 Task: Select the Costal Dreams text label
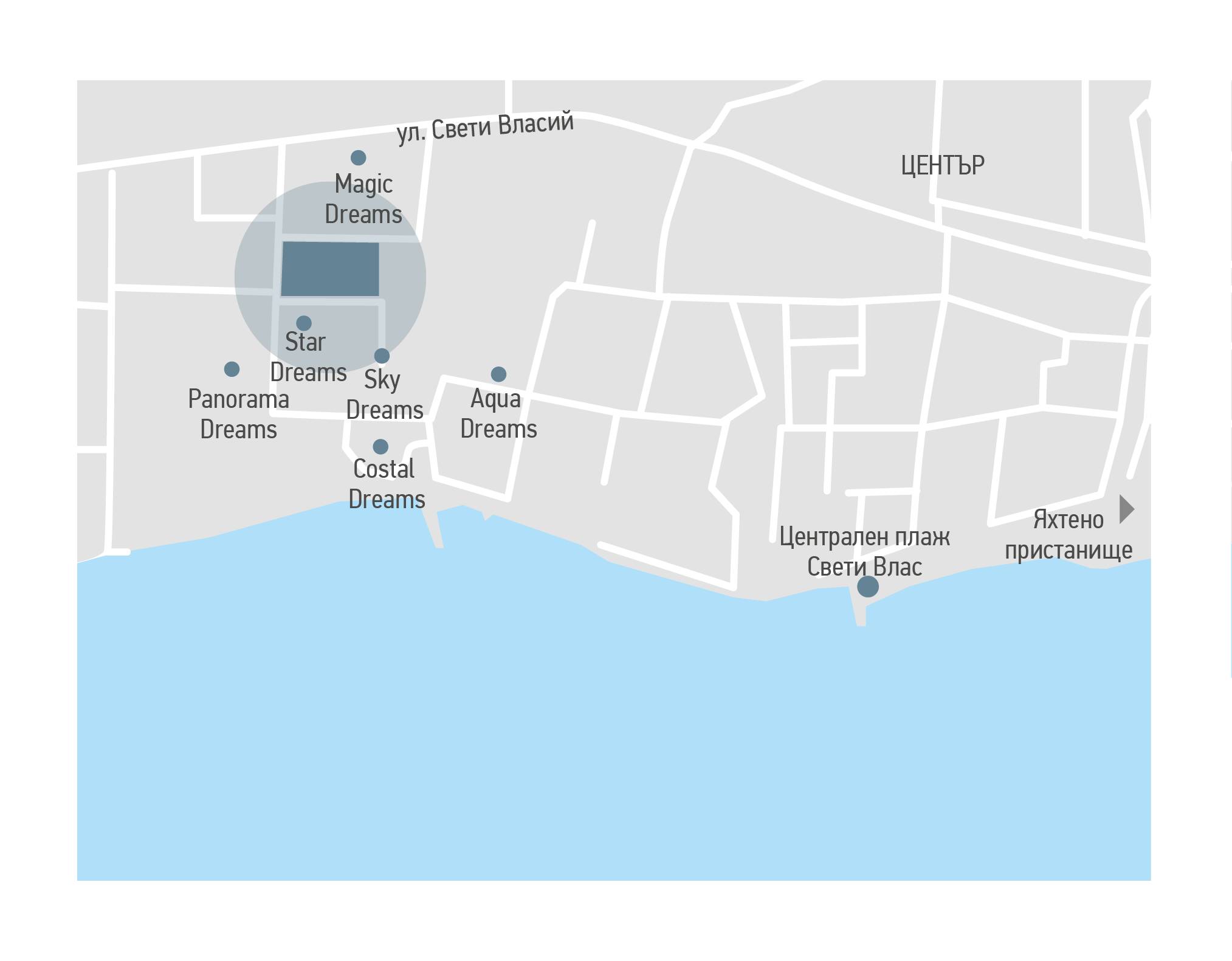click(387, 484)
